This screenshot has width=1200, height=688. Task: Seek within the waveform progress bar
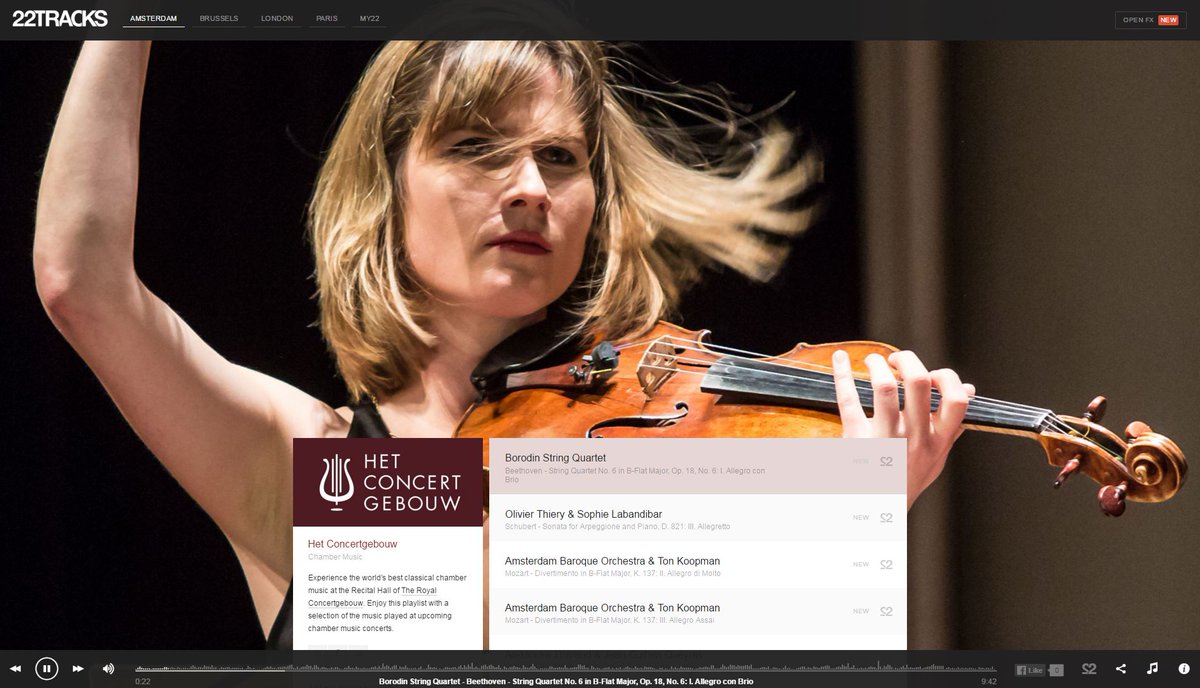566,668
